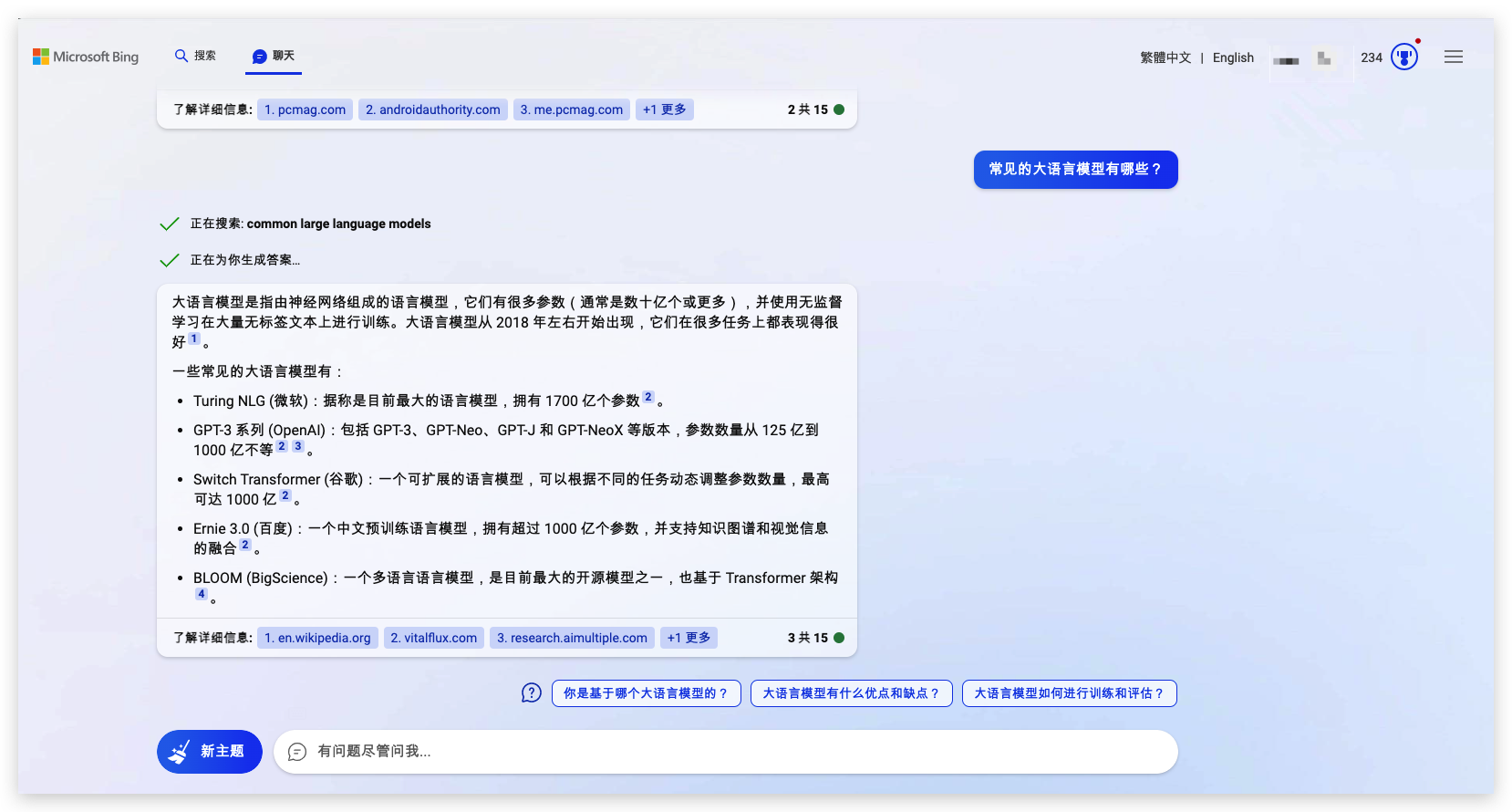The width and height of the screenshot is (1512, 812).
Task: Choose suggestion 你是基于哪个大语言模型的？
Action: click(647, 693)
